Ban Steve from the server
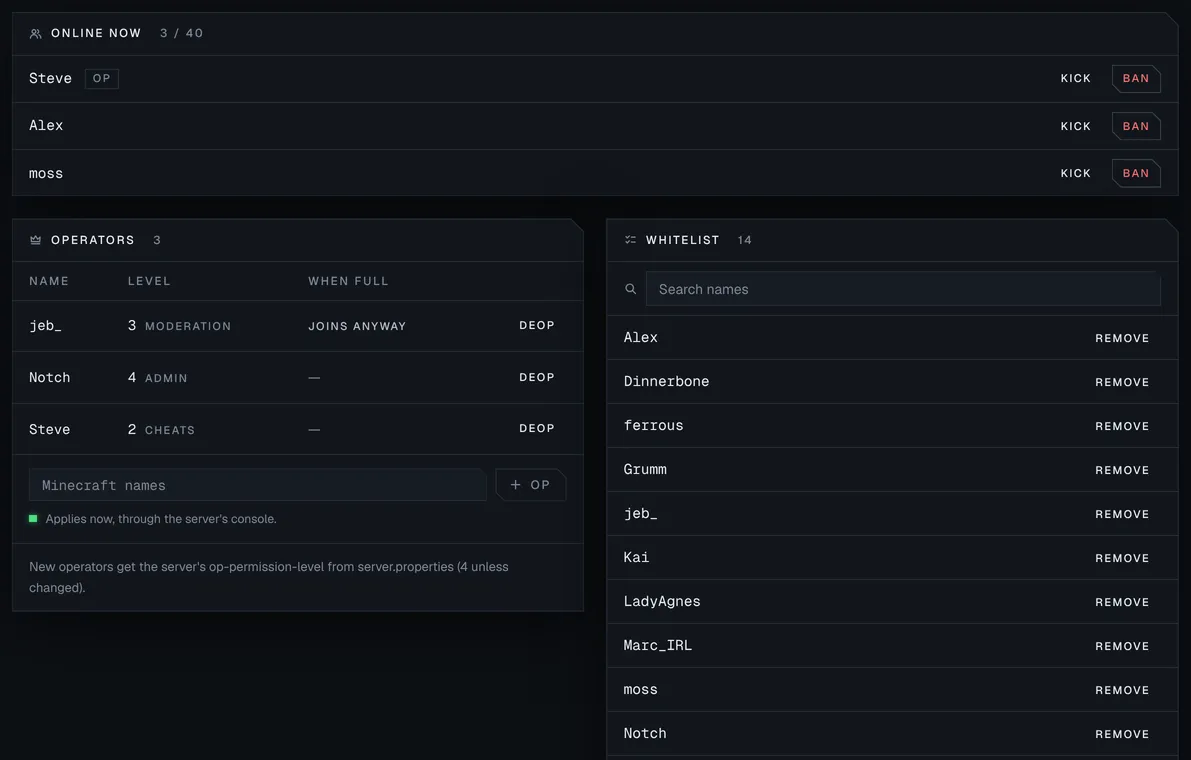The height and width of the screenshot is (760, 1191). click(x=1136, y=78)
